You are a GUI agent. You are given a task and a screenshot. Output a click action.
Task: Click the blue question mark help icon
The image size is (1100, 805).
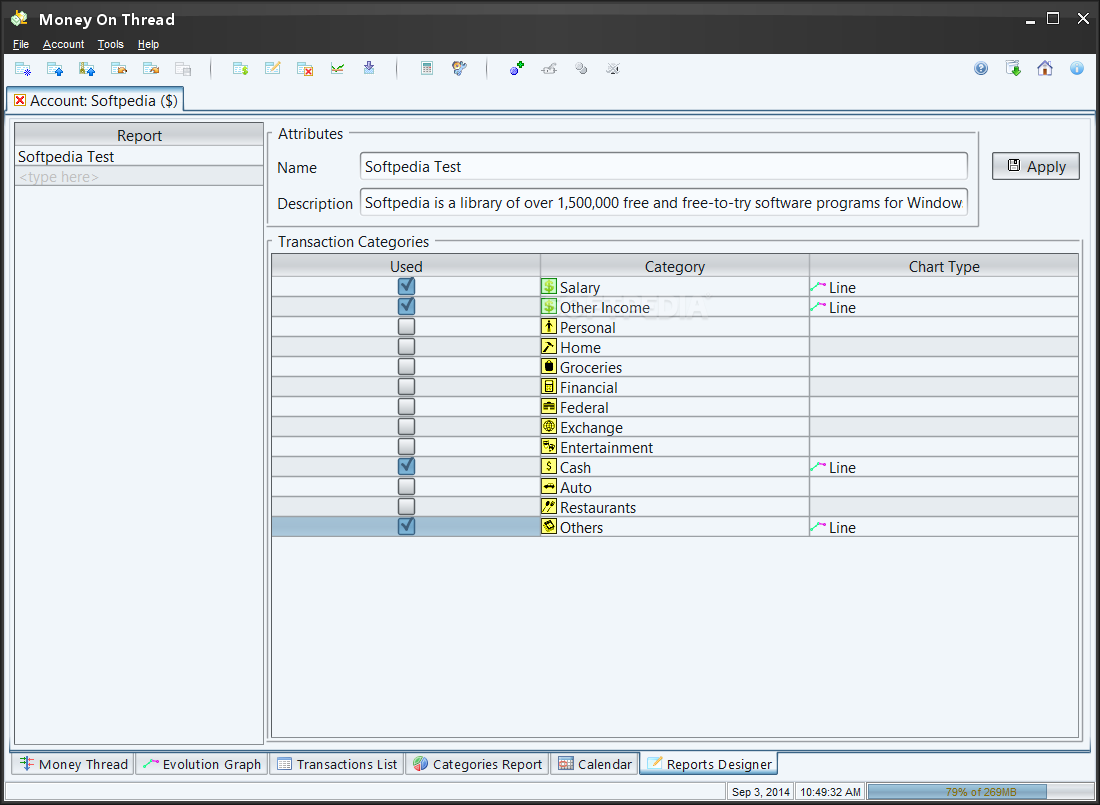(981, 69)
